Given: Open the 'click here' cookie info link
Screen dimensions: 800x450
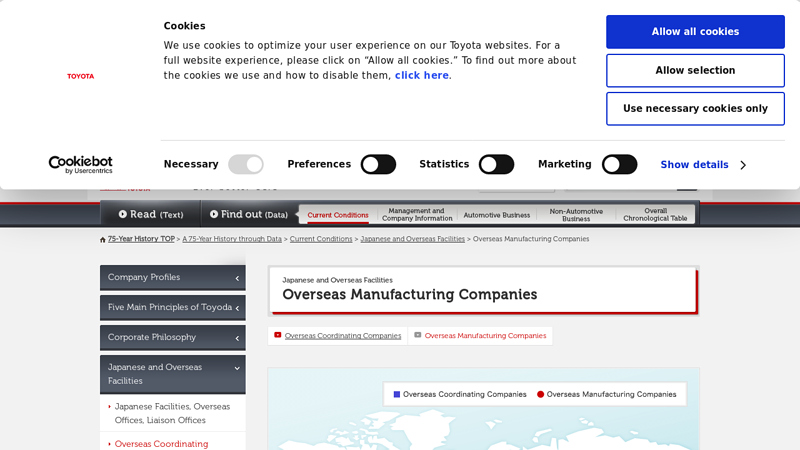Looking at the screenshot, I should tap(421, 76).
